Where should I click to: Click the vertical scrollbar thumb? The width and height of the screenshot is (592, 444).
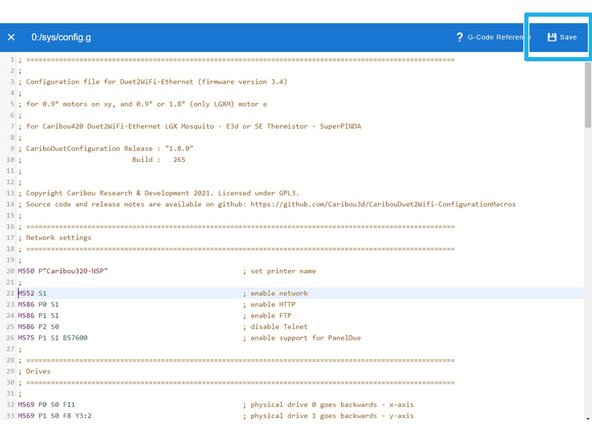click(x=588, y=95)
